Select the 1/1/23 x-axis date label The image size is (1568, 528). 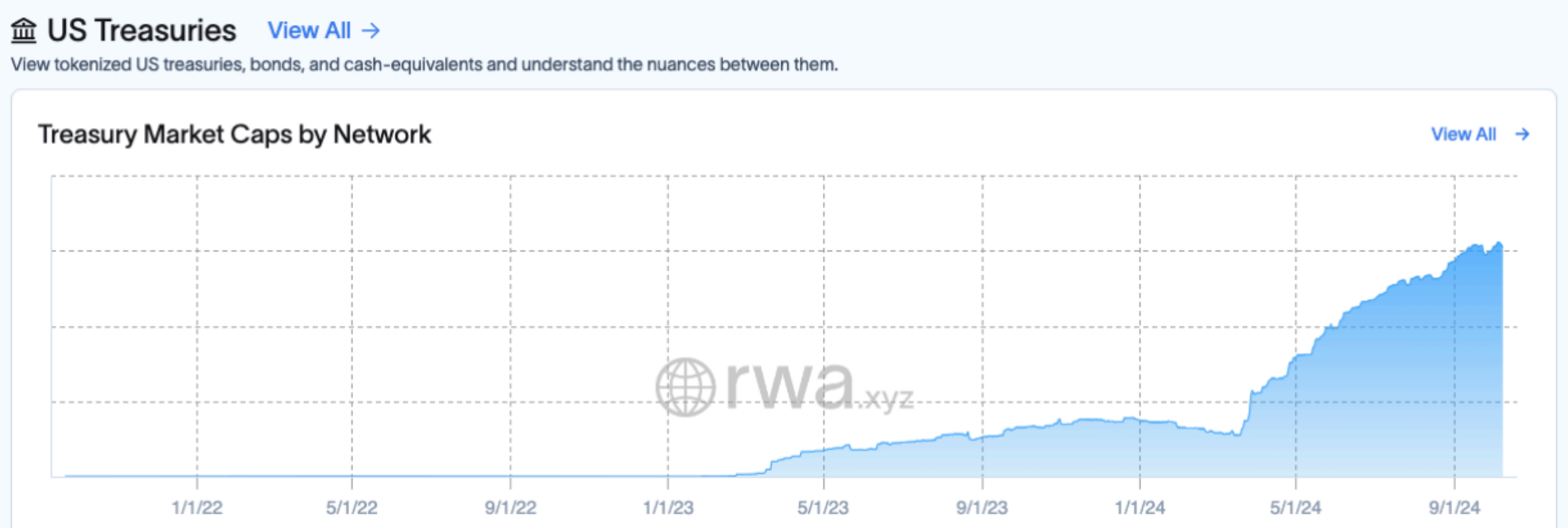[668, 508]
